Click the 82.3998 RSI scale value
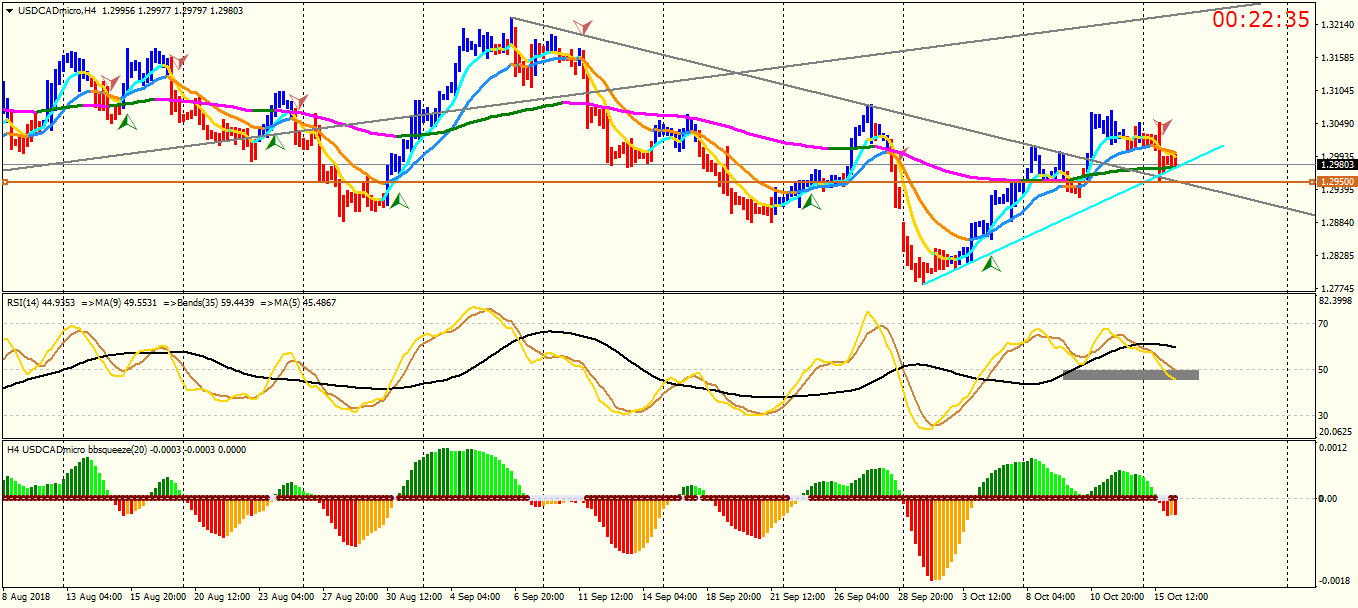Screen dimensions: 1358x608 pyautogui.click(x=1336, y=301)
